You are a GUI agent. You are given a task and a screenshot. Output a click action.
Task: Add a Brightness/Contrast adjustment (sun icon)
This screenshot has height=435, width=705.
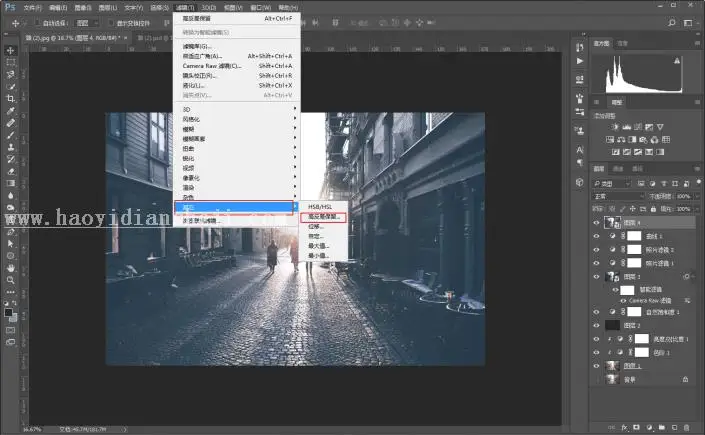pyautogui.click(x=615, y=127)
